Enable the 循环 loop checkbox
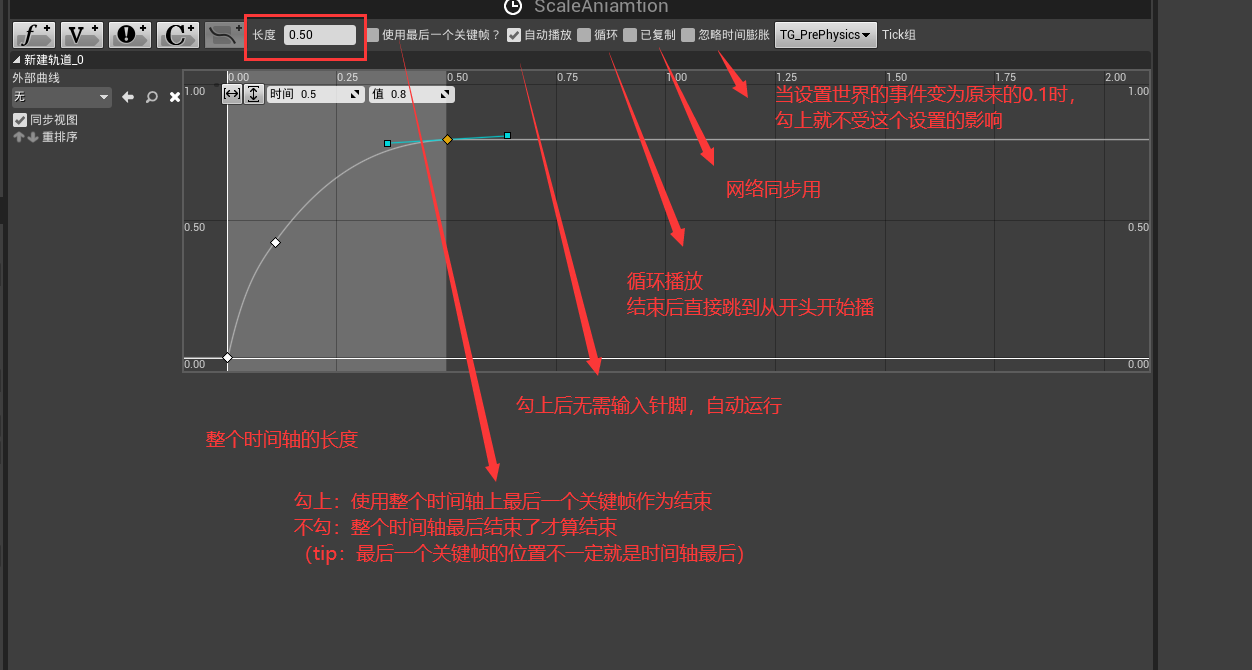Viewport: 1252px width, 670px height. [x=584, y=35]
